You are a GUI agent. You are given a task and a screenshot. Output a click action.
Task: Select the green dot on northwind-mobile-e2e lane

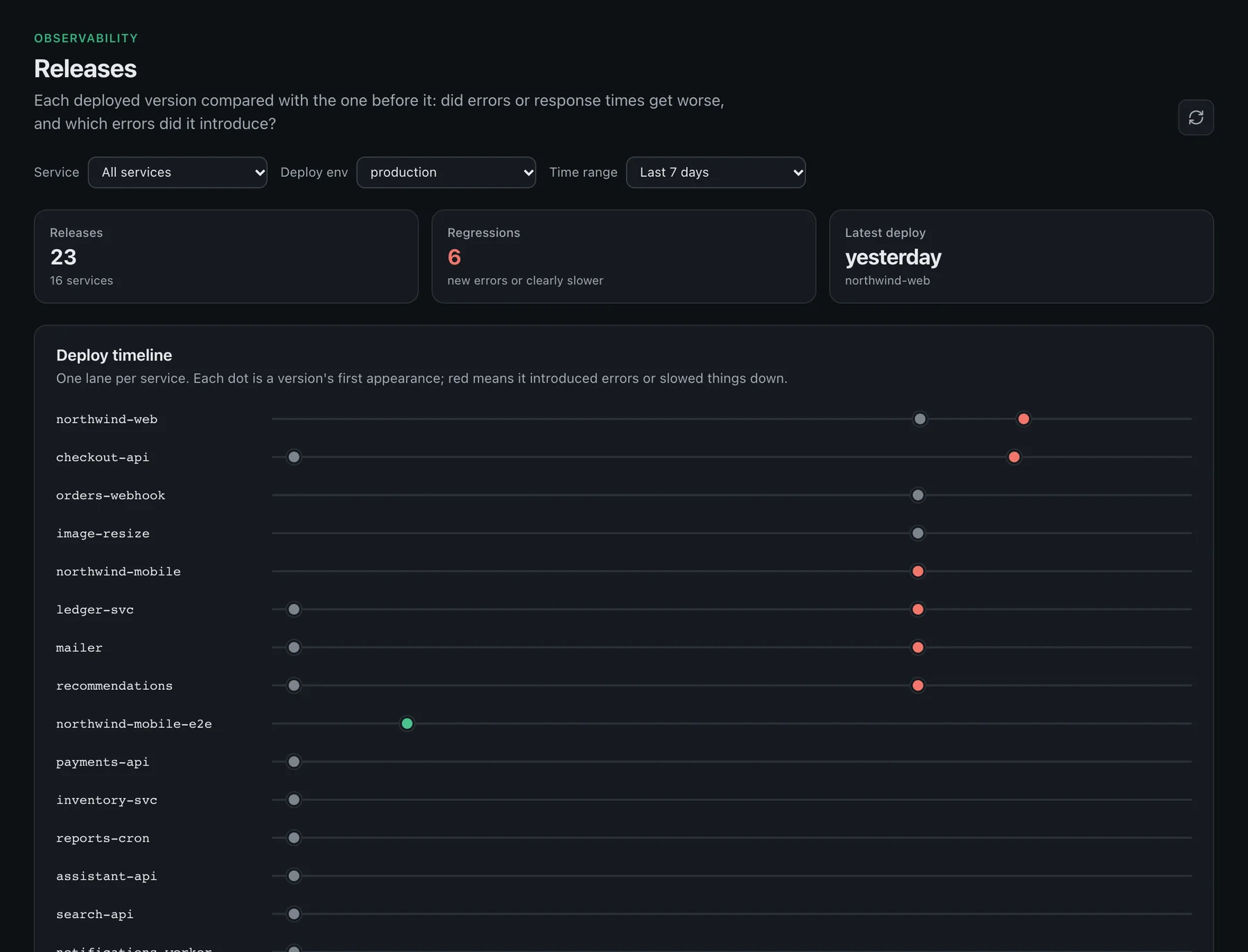407,724
